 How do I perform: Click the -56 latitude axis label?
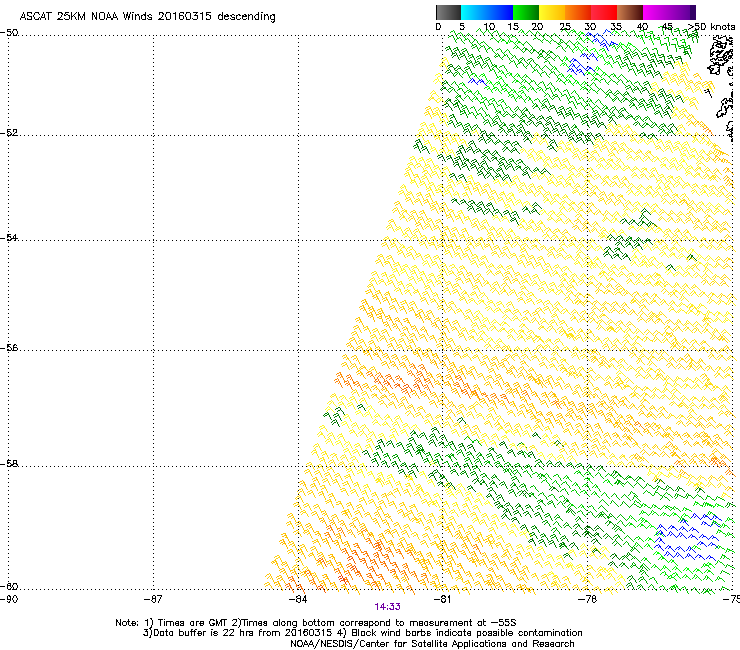(9, 348)
